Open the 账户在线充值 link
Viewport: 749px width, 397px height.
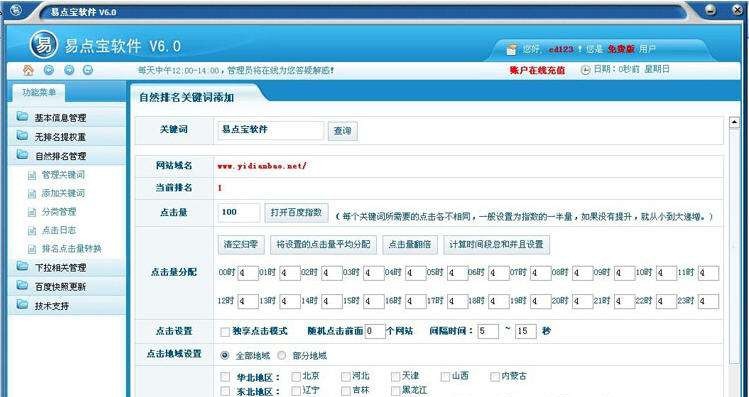(x=537, y=70)
